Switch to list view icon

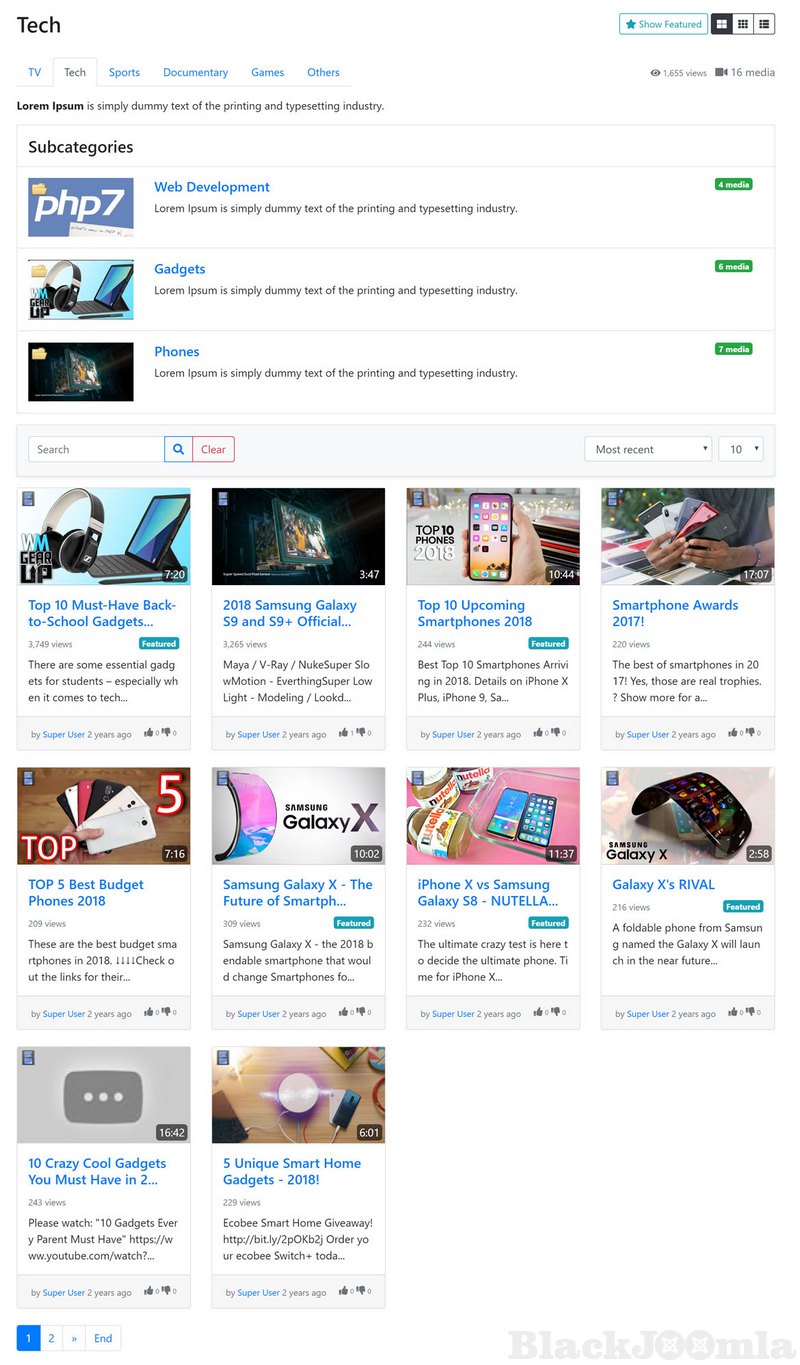point(764,24)
